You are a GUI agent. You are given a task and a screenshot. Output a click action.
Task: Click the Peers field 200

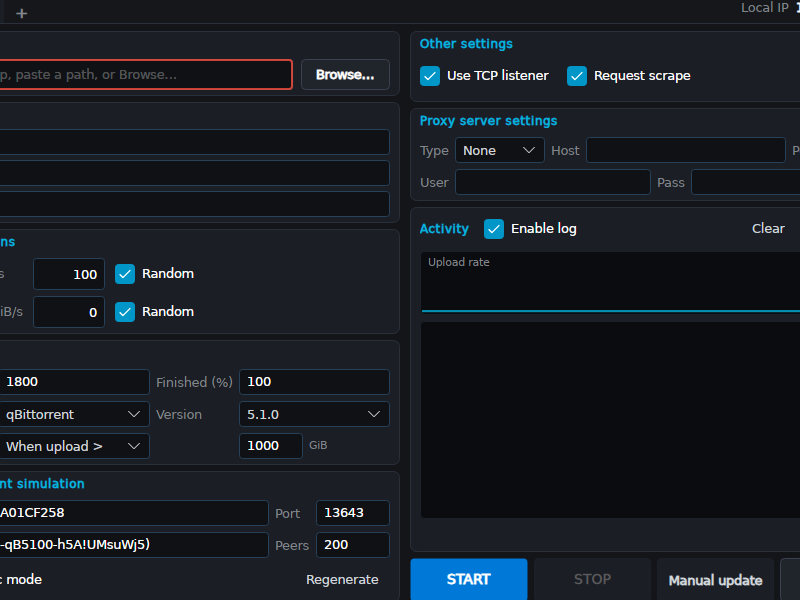[x=353, y=545]
